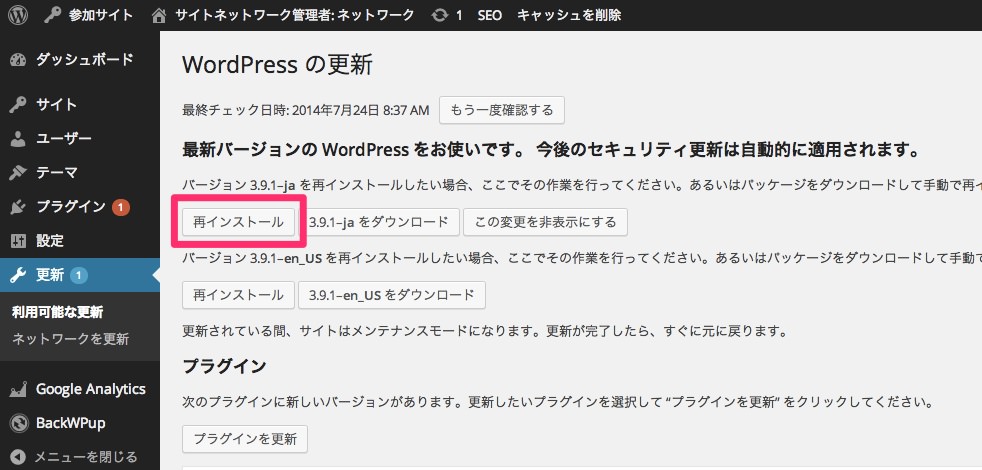Click the key icon next to サイト
This screenshot has height=470, width=982.
[18, 105]
